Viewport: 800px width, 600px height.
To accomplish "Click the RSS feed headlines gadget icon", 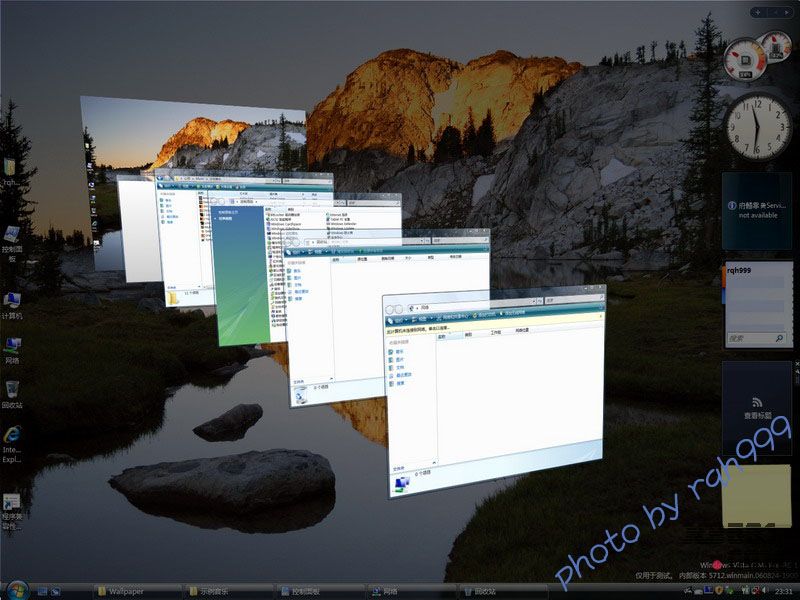I will [x=756, y=400].
